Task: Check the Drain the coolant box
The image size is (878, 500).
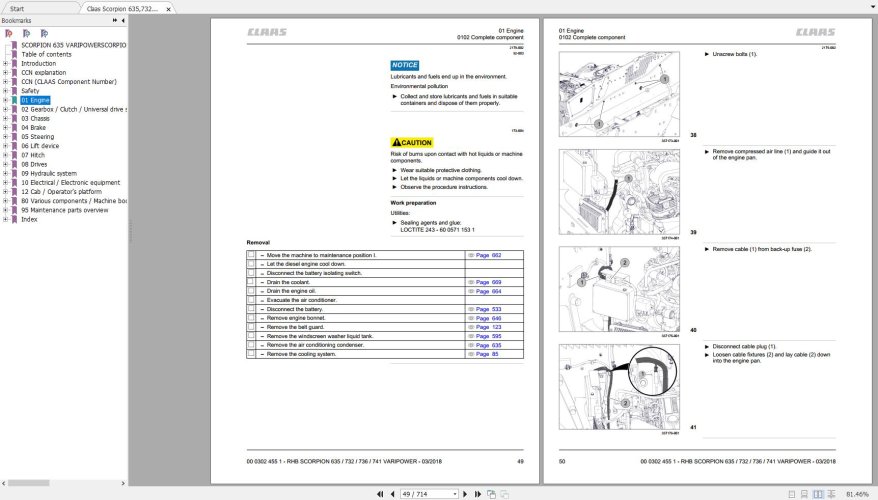Action: click(251, 282)
